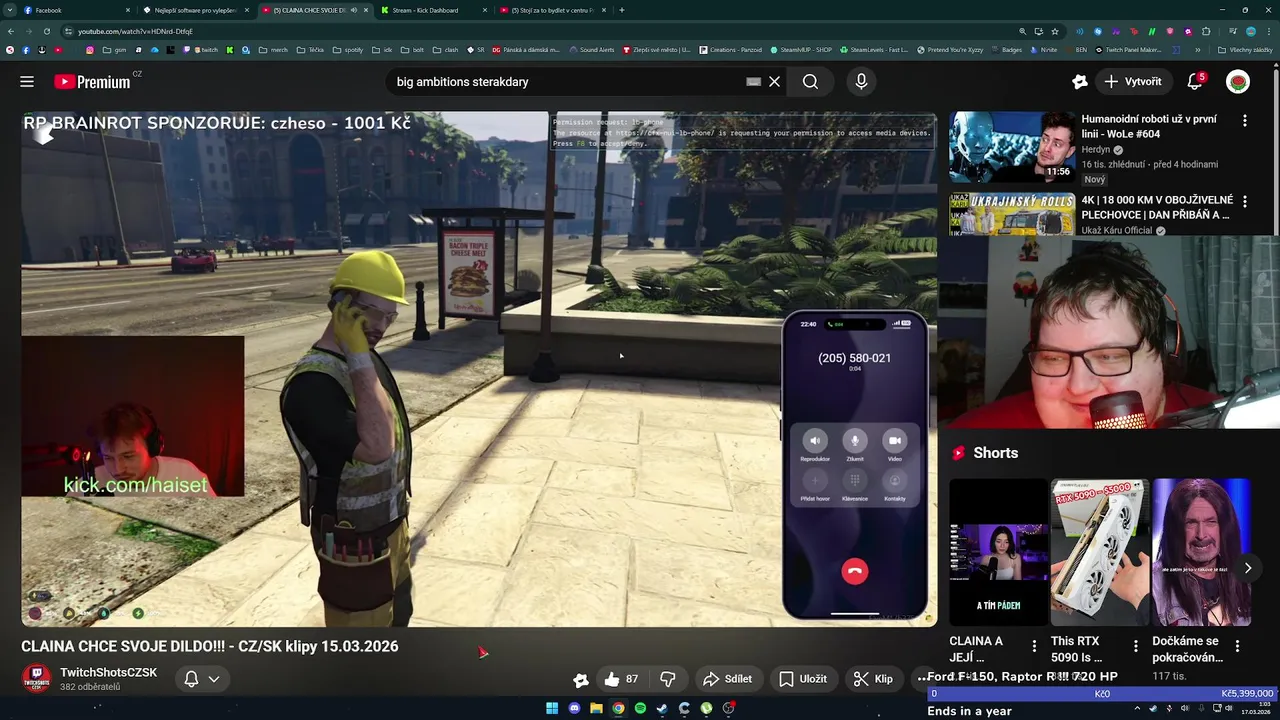Save the video with Uložit

tap(803, 679)
